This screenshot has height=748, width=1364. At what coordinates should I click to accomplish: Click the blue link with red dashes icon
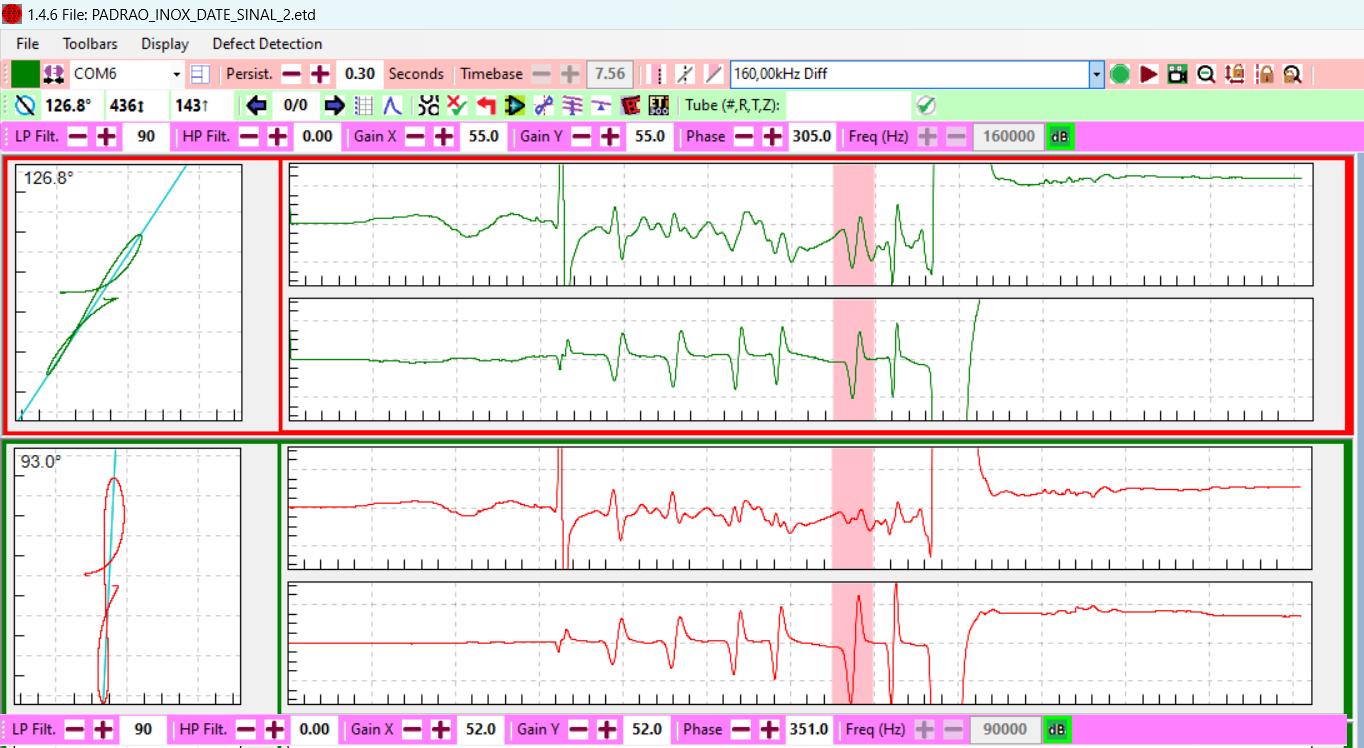[x=544, y=105]
